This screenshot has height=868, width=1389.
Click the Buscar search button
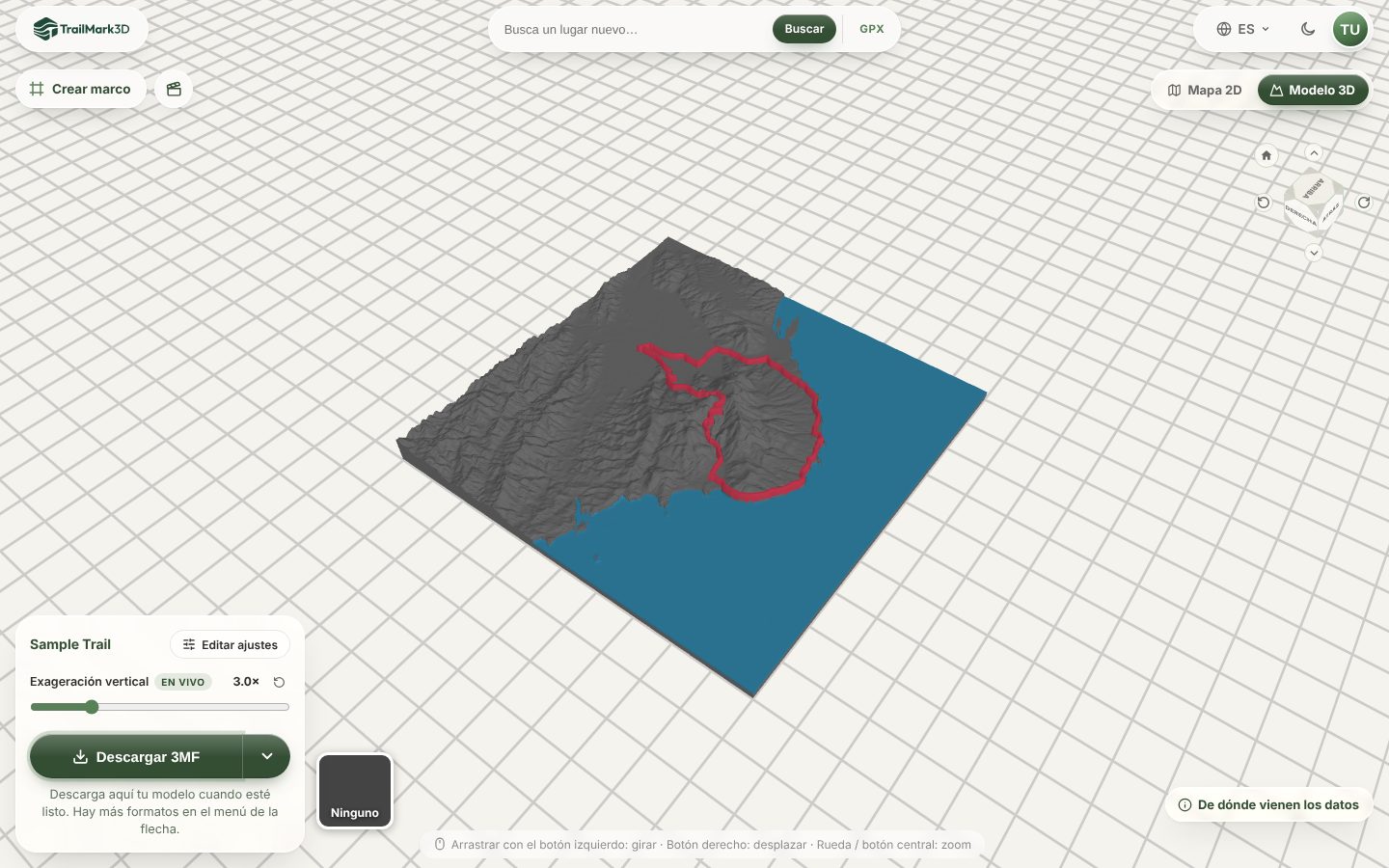click(804, 29)
